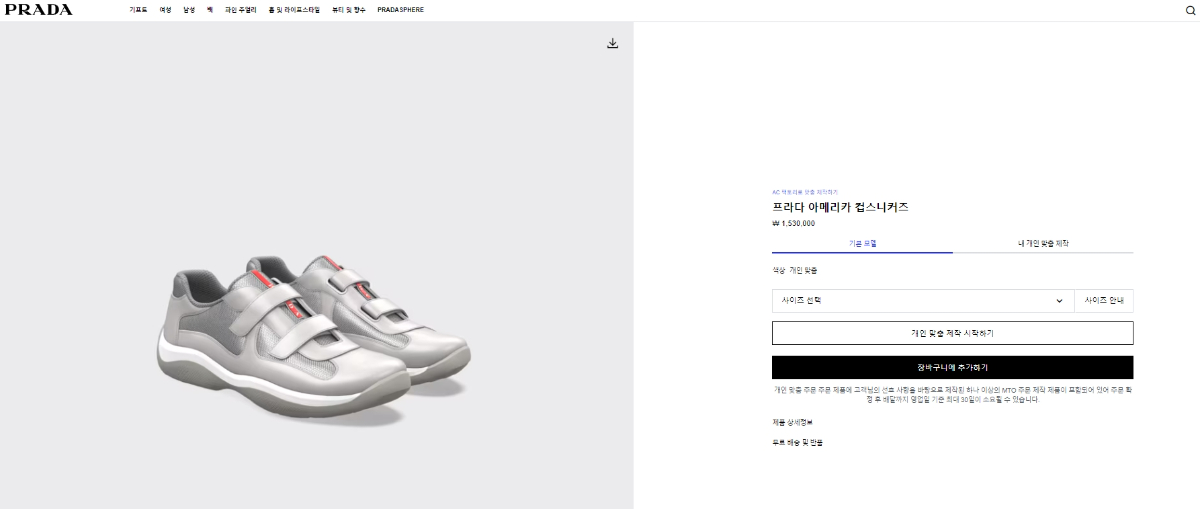
Task: Expand 제품 상세정보 section
Action: [792, 422]
